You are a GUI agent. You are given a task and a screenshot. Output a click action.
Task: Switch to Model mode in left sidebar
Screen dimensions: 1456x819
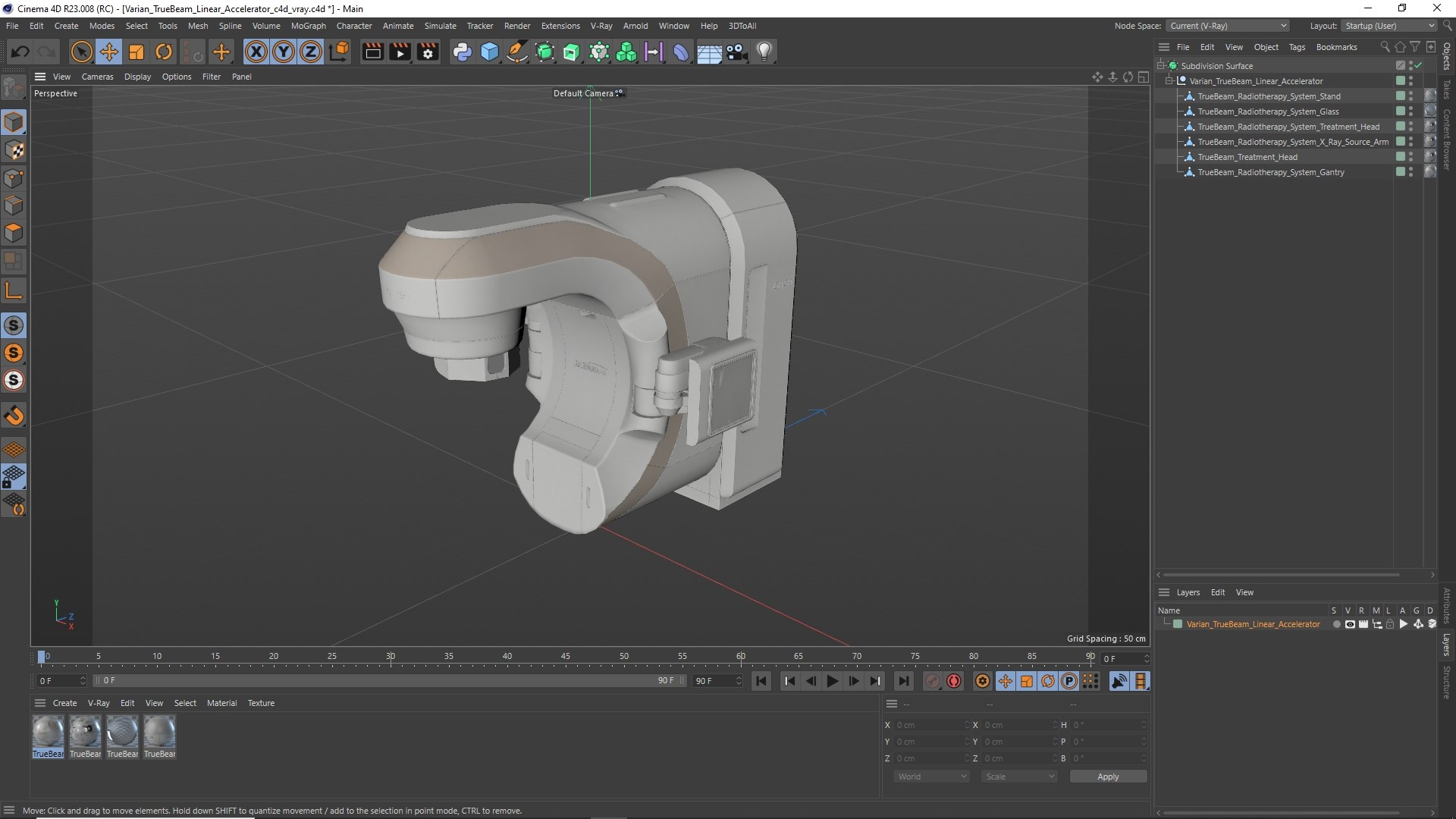(14, 122)
